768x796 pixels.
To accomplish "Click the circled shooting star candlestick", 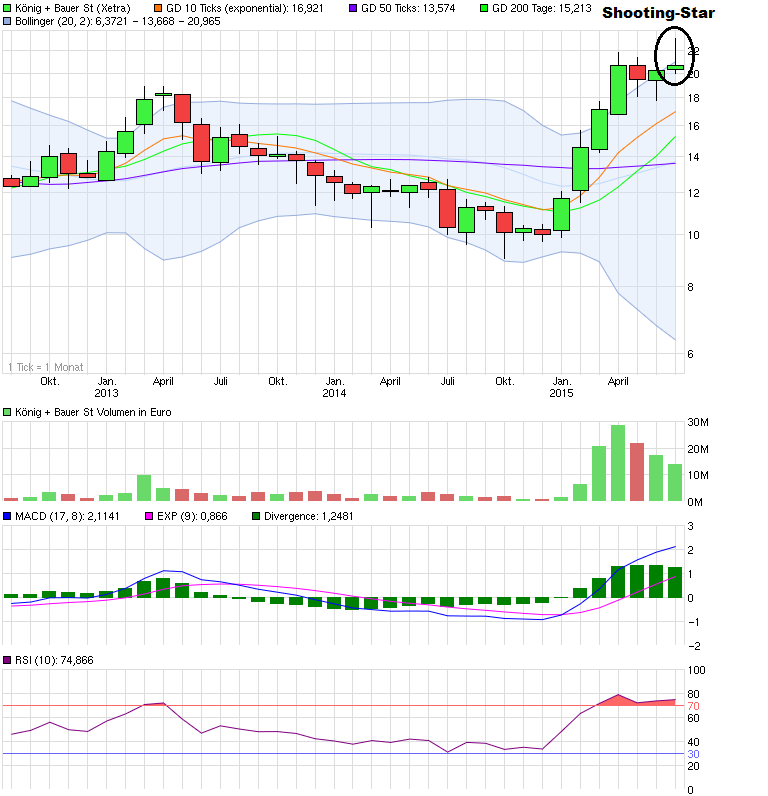I will tap(676, 66).
